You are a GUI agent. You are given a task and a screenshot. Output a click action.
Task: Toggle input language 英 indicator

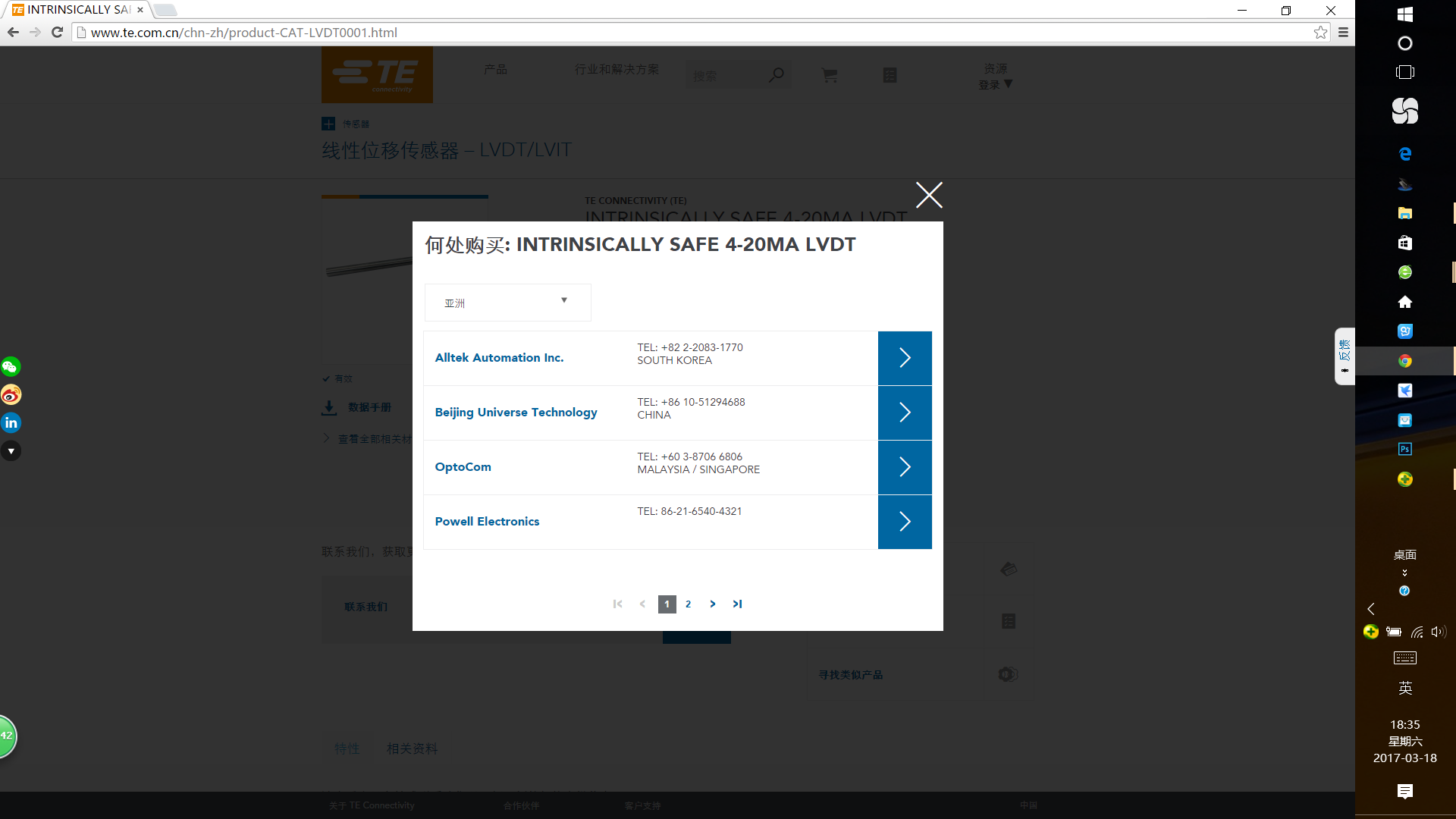(x=1404, y=688)
